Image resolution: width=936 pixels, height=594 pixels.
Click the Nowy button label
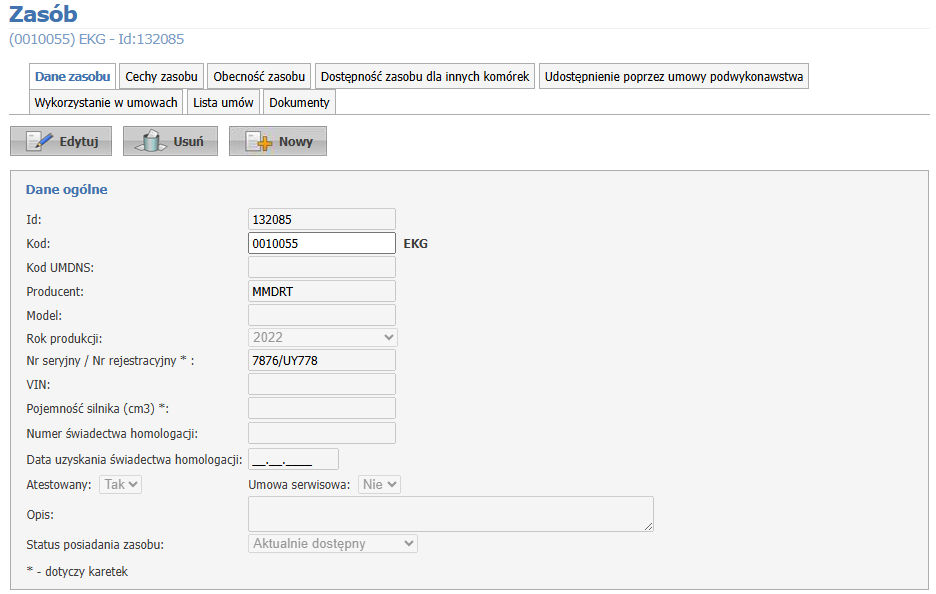click(x=296, y=141)
